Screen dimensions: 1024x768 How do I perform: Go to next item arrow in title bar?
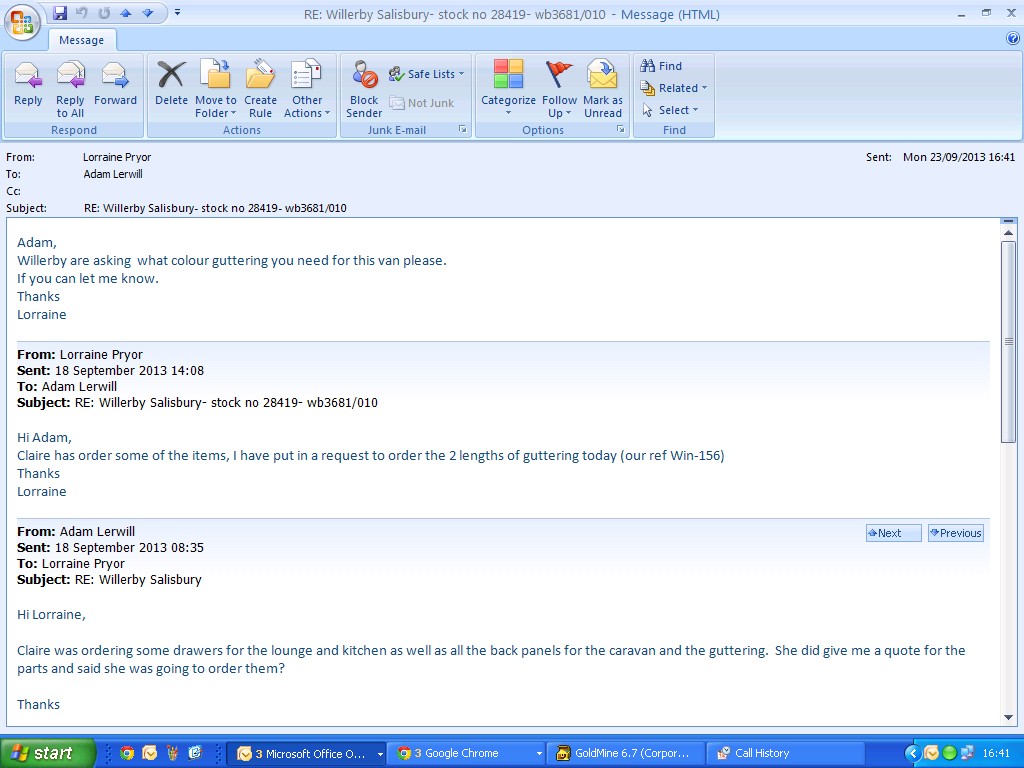click(148, 13)
